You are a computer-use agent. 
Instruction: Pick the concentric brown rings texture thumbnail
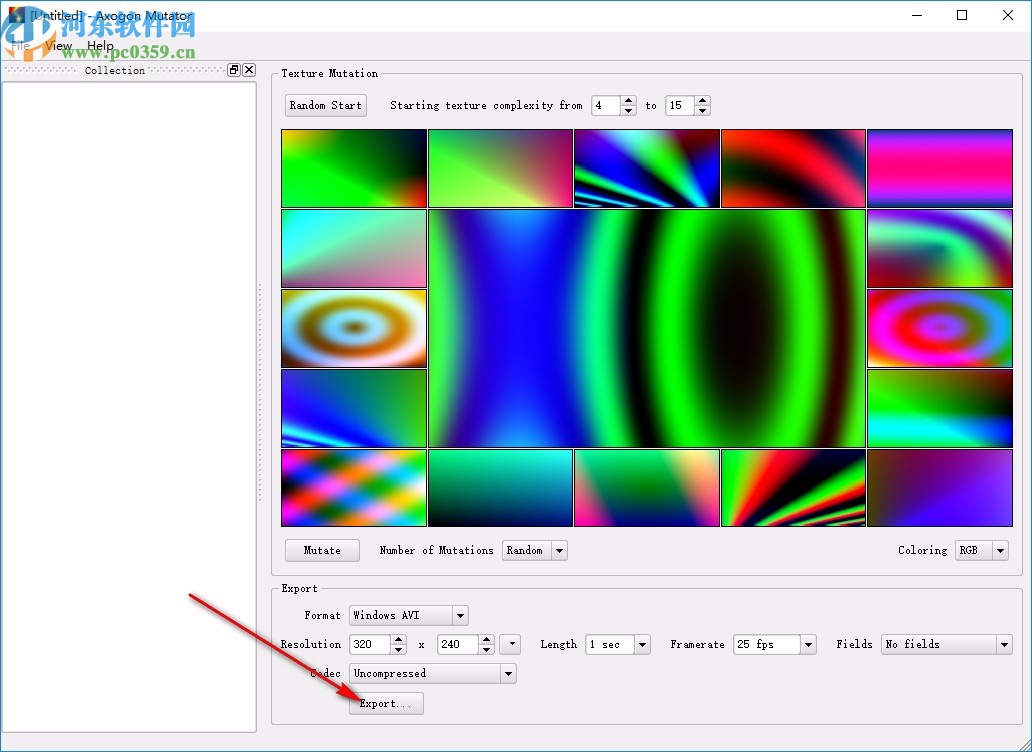(354, 328)
